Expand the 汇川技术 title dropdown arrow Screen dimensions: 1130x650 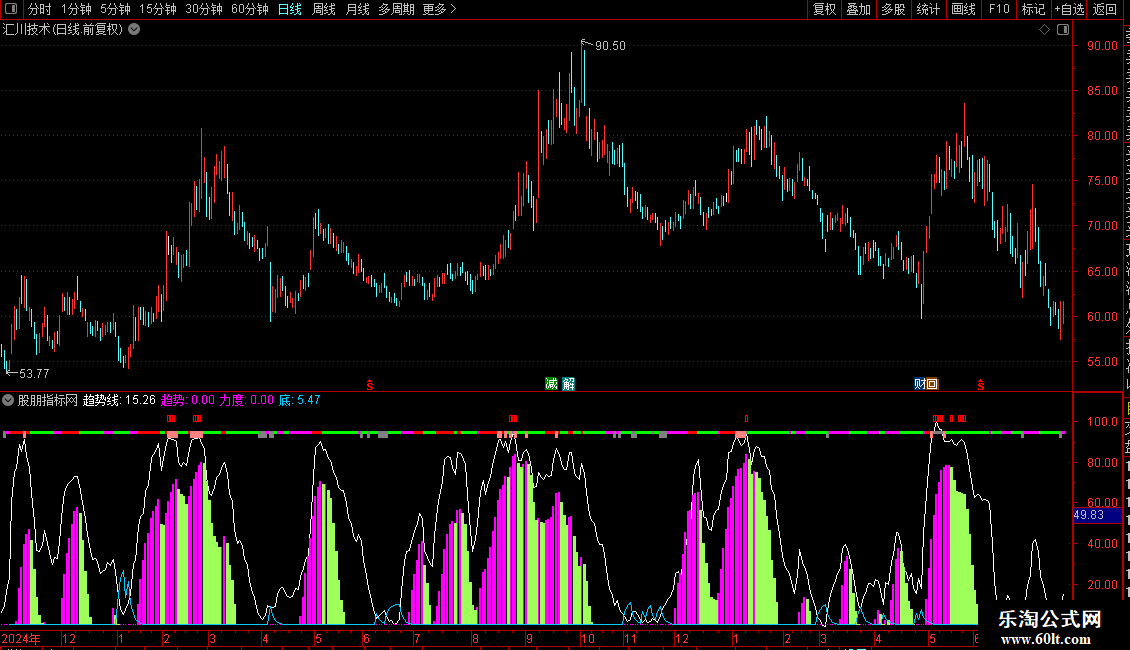pos(134,30)
